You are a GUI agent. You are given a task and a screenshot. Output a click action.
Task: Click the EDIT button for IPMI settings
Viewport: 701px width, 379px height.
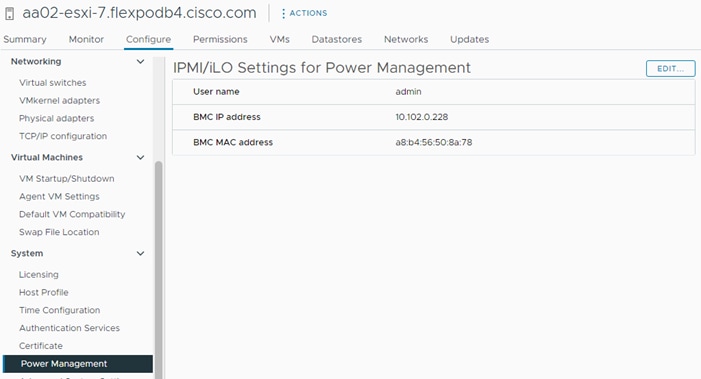click(x=671, y=68)
